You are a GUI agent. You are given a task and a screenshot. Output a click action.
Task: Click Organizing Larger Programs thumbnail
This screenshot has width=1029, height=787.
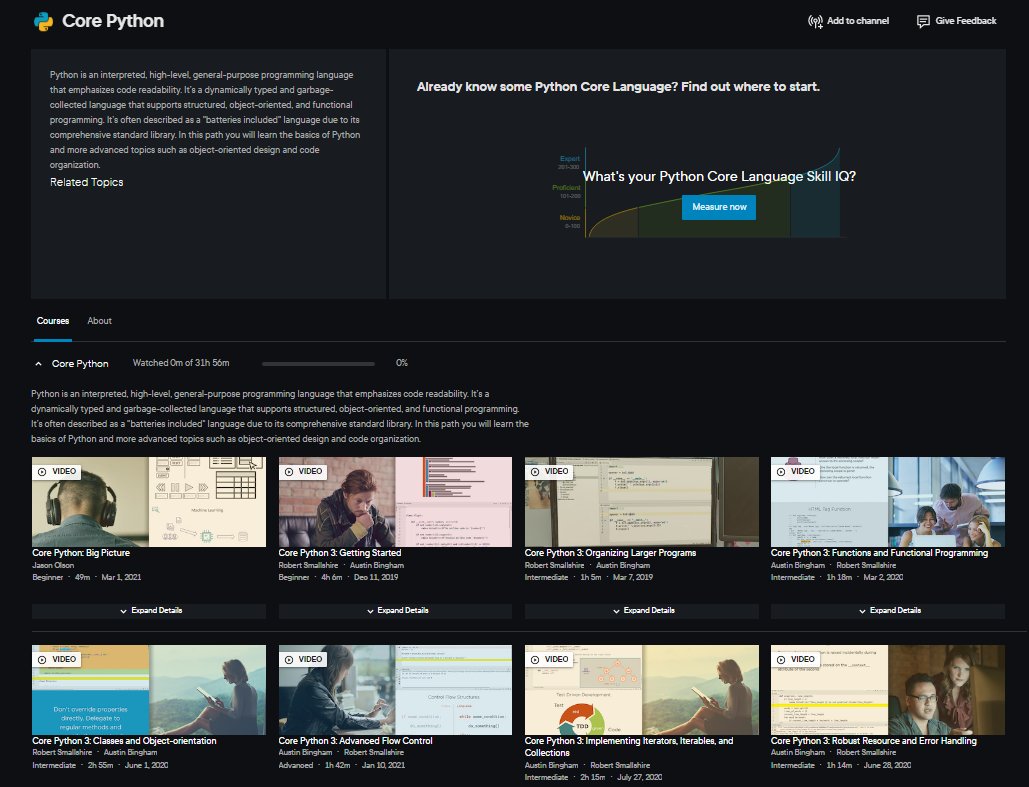coord(642,501)
